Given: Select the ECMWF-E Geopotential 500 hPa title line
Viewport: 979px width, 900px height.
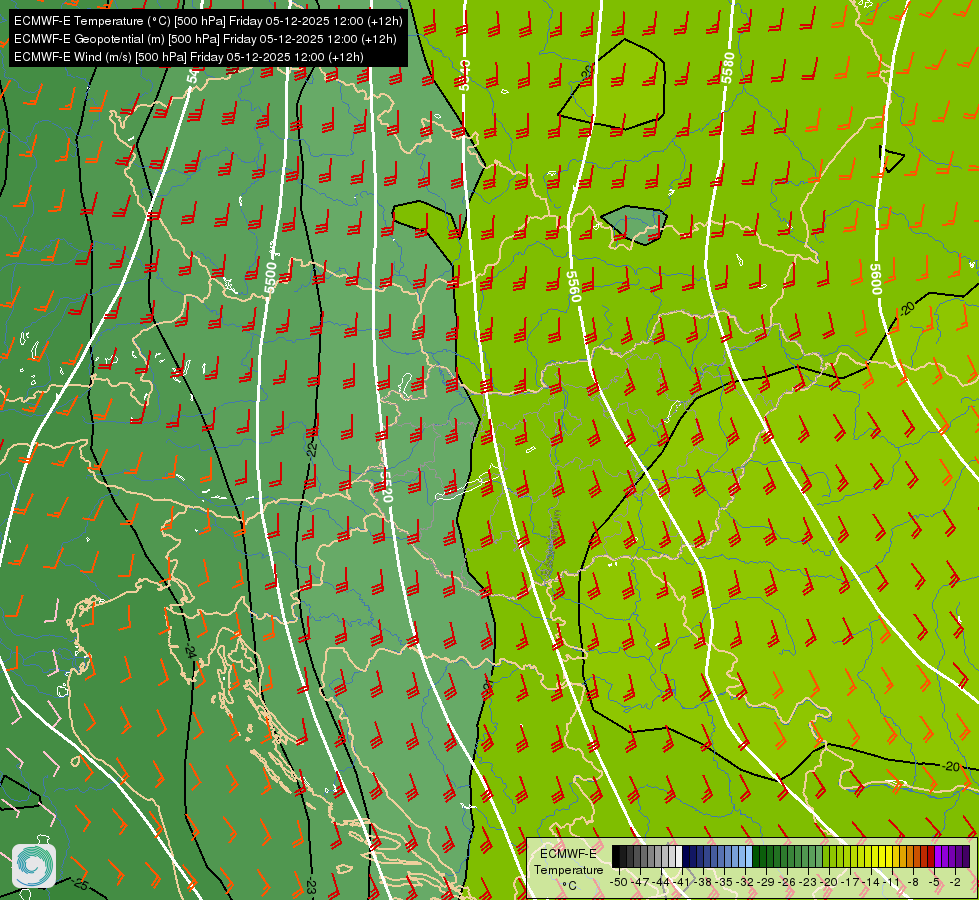Looking at the screenshot, I should 205,39.
